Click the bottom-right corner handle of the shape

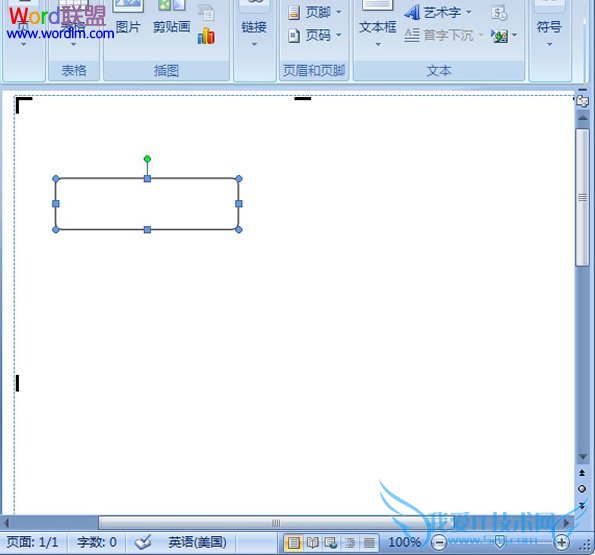tap(239, 230)
